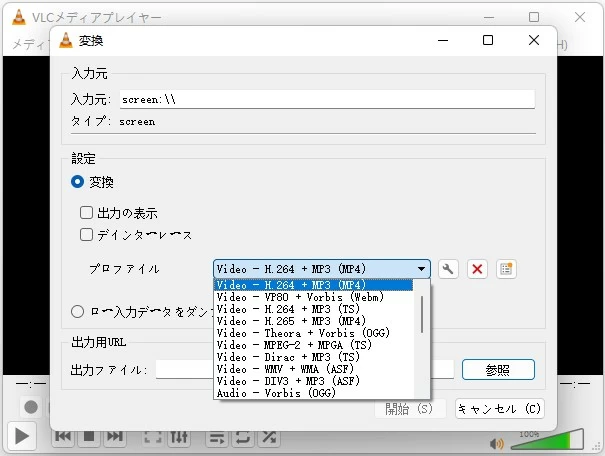Select the 変換 radio button
Screen dimensions: 605x456
tap(78, 182)
